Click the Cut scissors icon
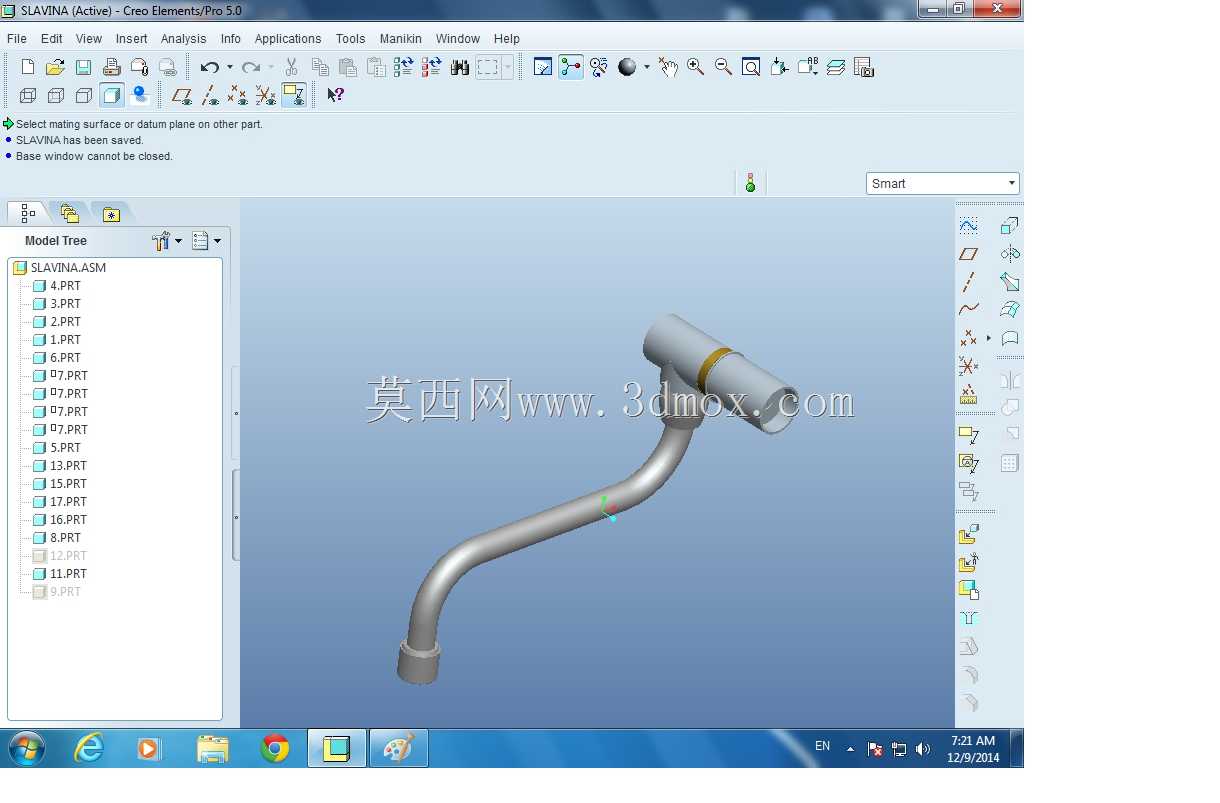 point(292,67)
